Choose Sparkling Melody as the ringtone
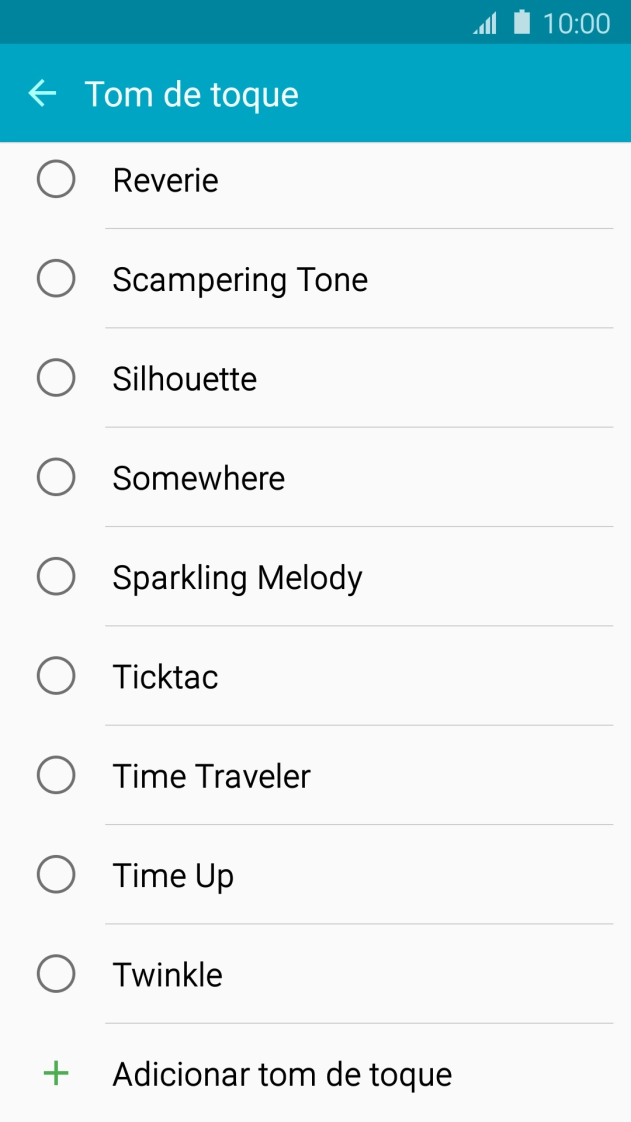This screenshot has width=631, height=1122. coord(56,577)
